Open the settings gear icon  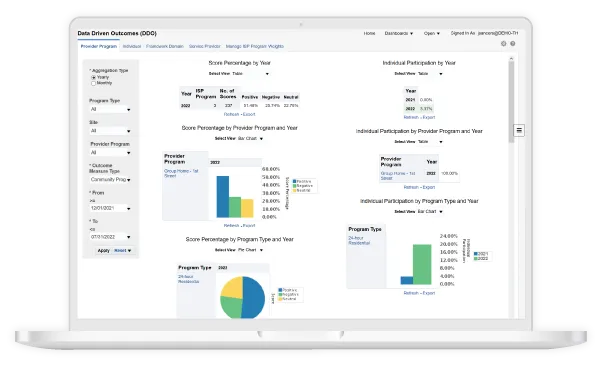point(504,44)
